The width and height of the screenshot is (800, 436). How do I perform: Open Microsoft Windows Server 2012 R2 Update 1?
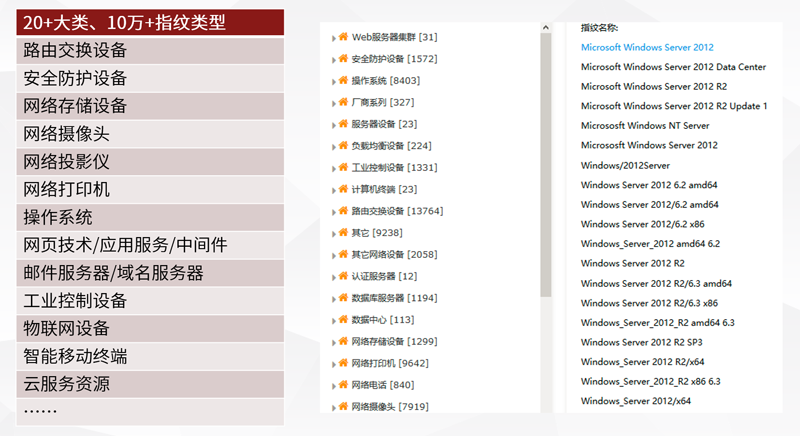[673, 106]
